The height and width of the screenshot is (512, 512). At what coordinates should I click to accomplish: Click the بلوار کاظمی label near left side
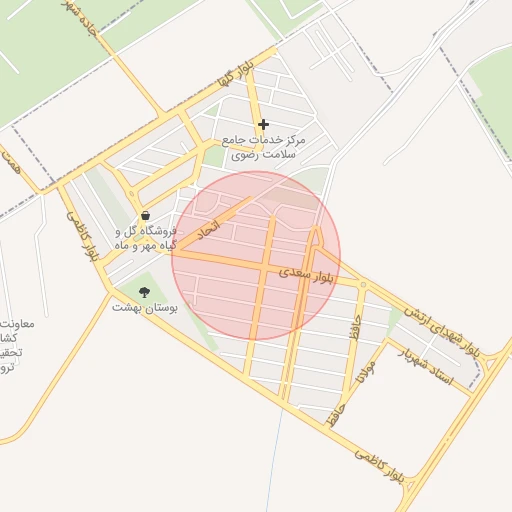pyautogui.click(x=83, y=236)
